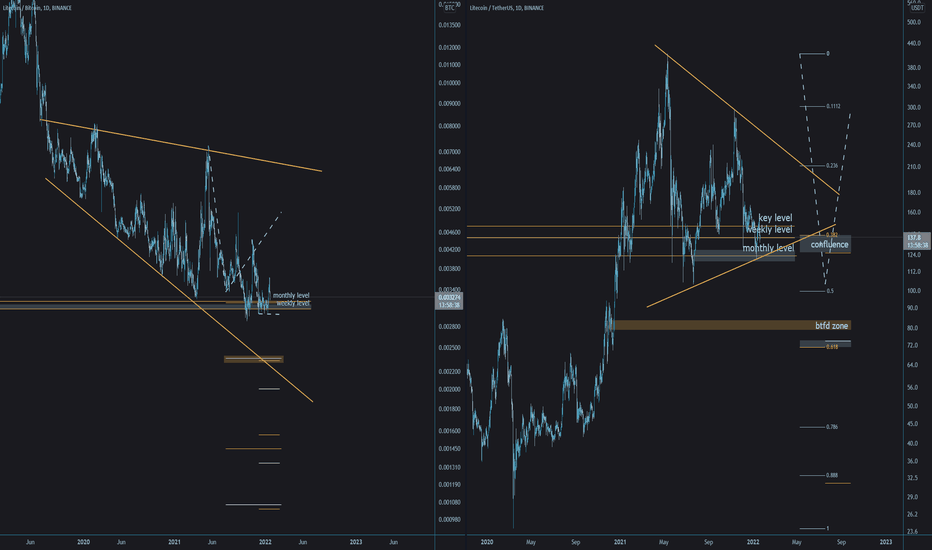This screenshot has width=932, height=550.
Task: Click the 0.888 Fibonacci level label
Action: click(832, 476)
